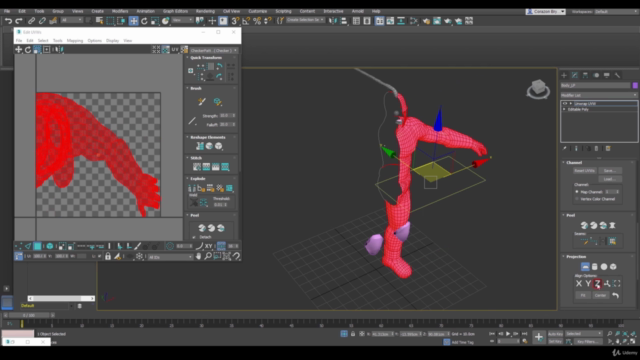The height and width of the screenshot is (360, 640).
Task: Open the All IDs dropdown in Edit UVWs
Action: pyautogui.click(x=170, y=257)
